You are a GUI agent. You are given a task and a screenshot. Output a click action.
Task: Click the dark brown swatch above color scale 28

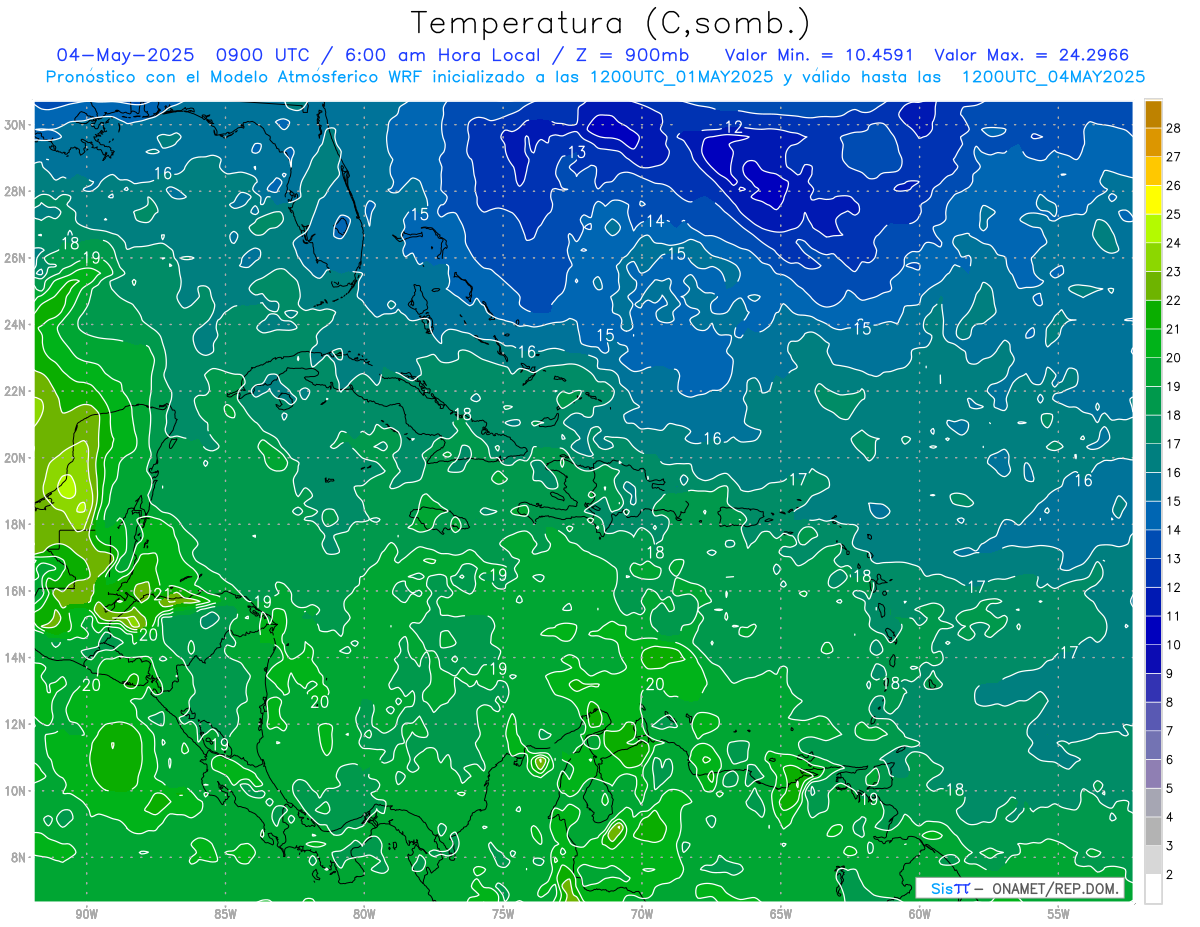point(1153,114)
